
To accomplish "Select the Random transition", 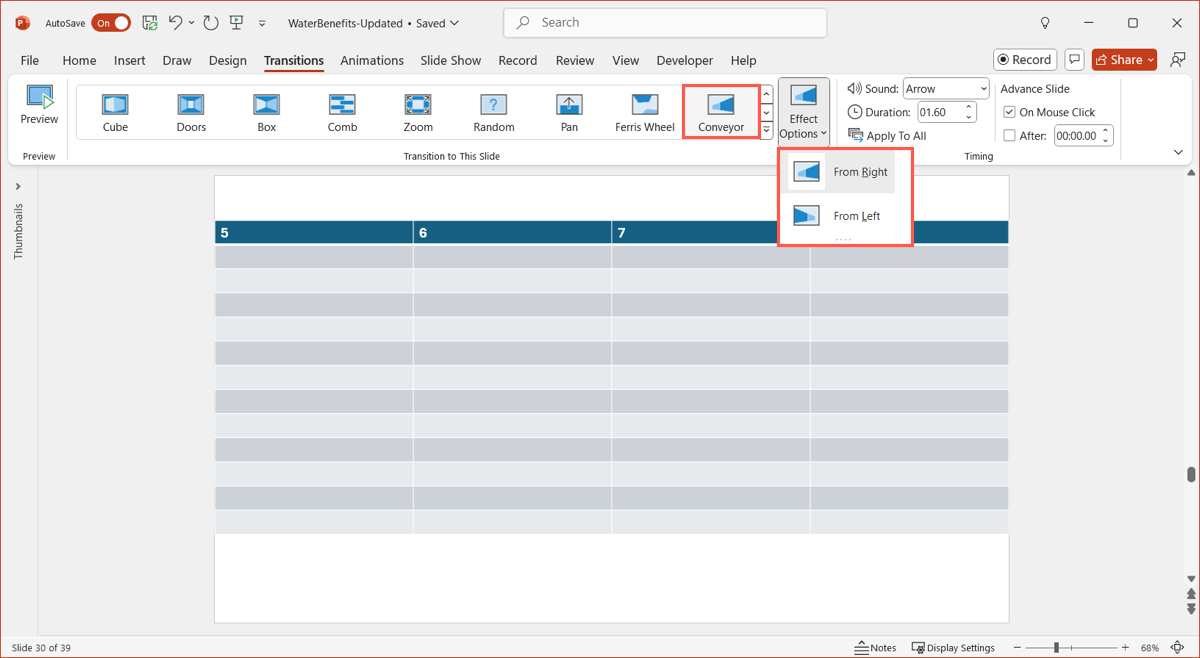I will point(494,112).
